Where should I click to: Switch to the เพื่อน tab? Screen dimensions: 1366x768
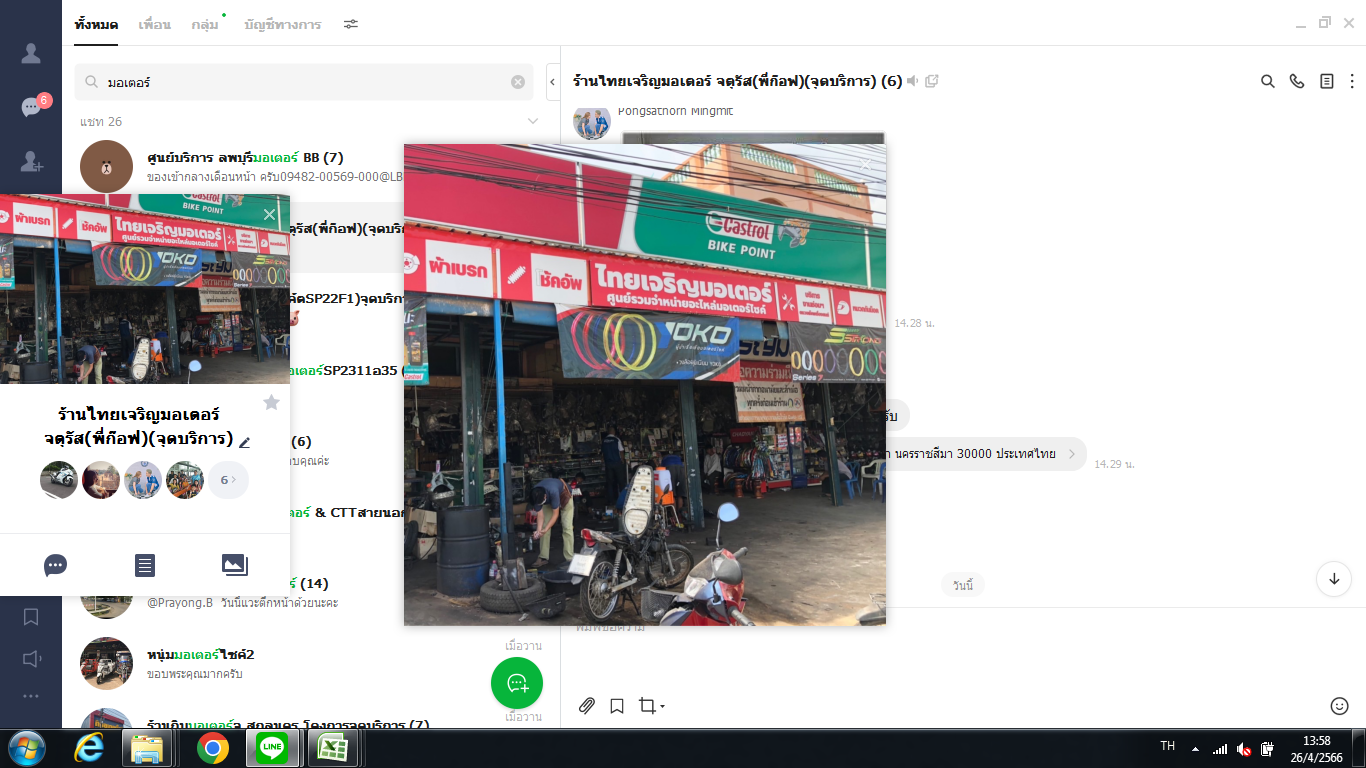(154, 25)
